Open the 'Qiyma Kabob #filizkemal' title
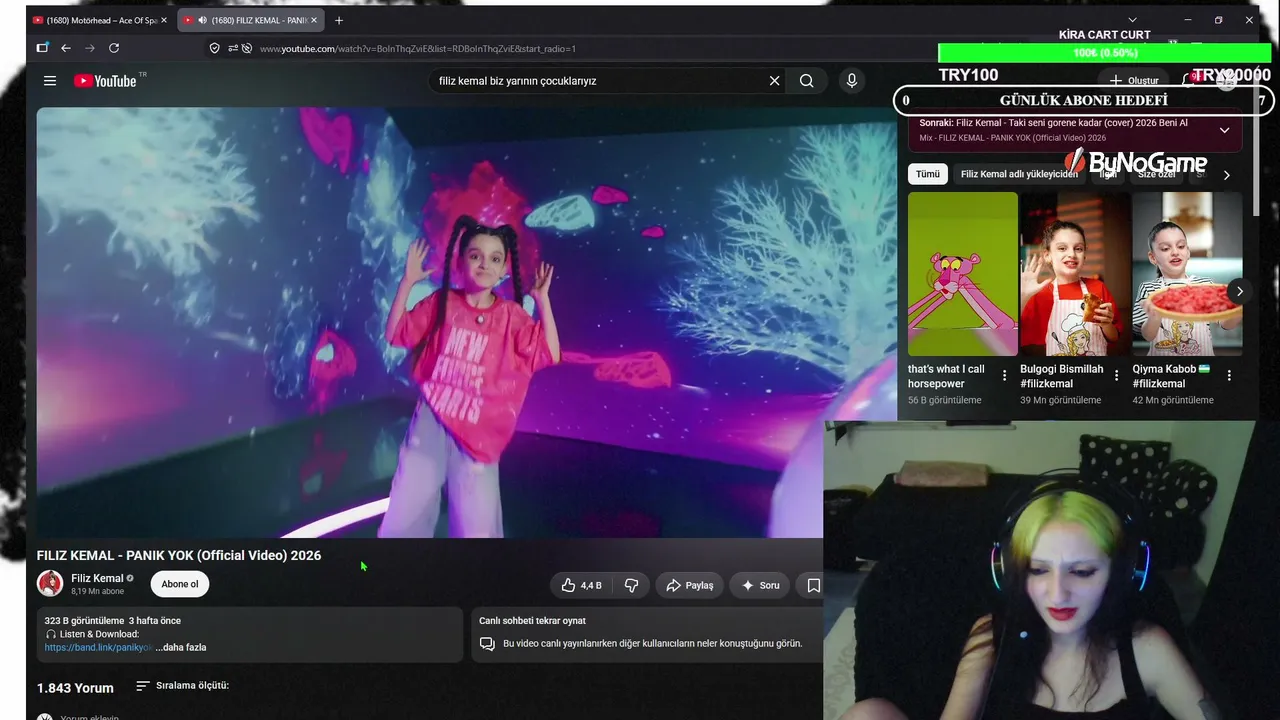This screenshot has height=720, width=1280. (1171, 376)
